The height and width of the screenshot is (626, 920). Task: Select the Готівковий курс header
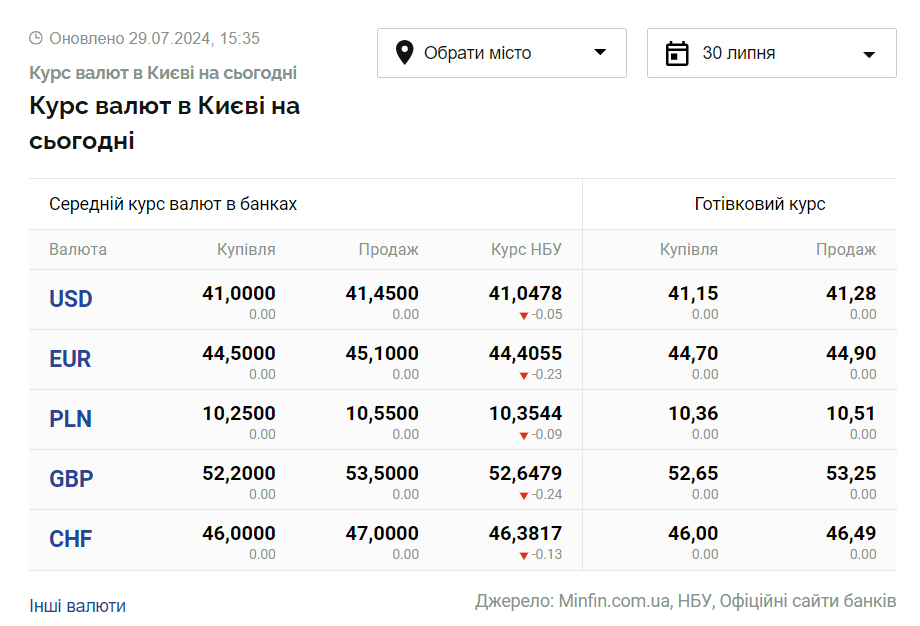[760, 204]
